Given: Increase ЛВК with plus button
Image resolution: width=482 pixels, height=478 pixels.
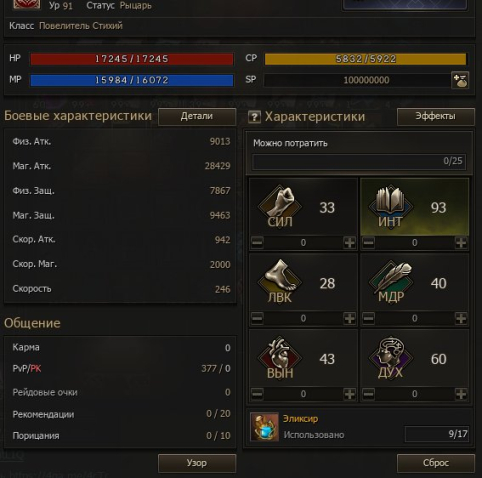Looking at the screenshot, I should point(350,318).
